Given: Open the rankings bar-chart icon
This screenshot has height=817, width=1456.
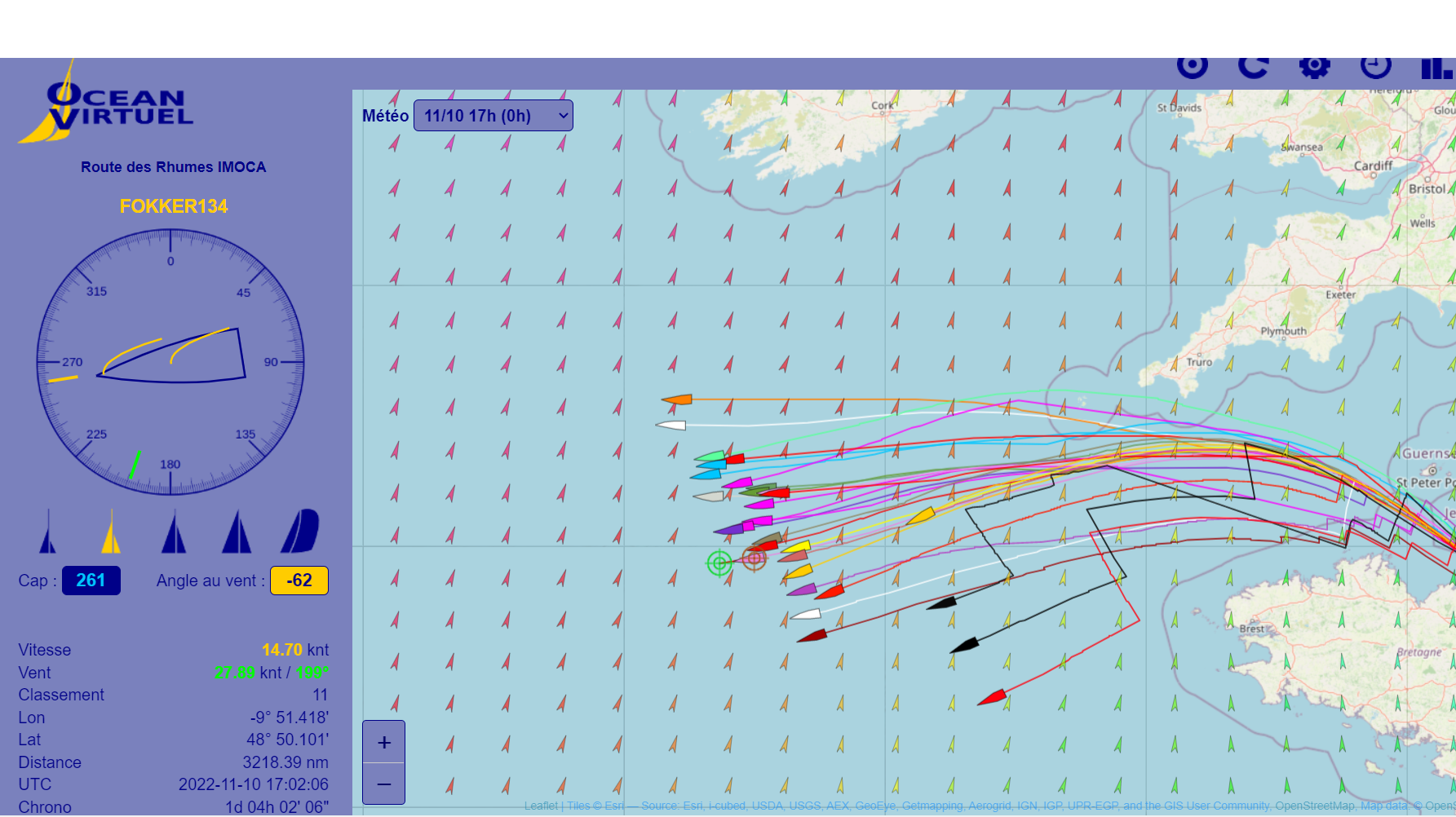Looking at the screenshot, I should (x=1437, y=68).
